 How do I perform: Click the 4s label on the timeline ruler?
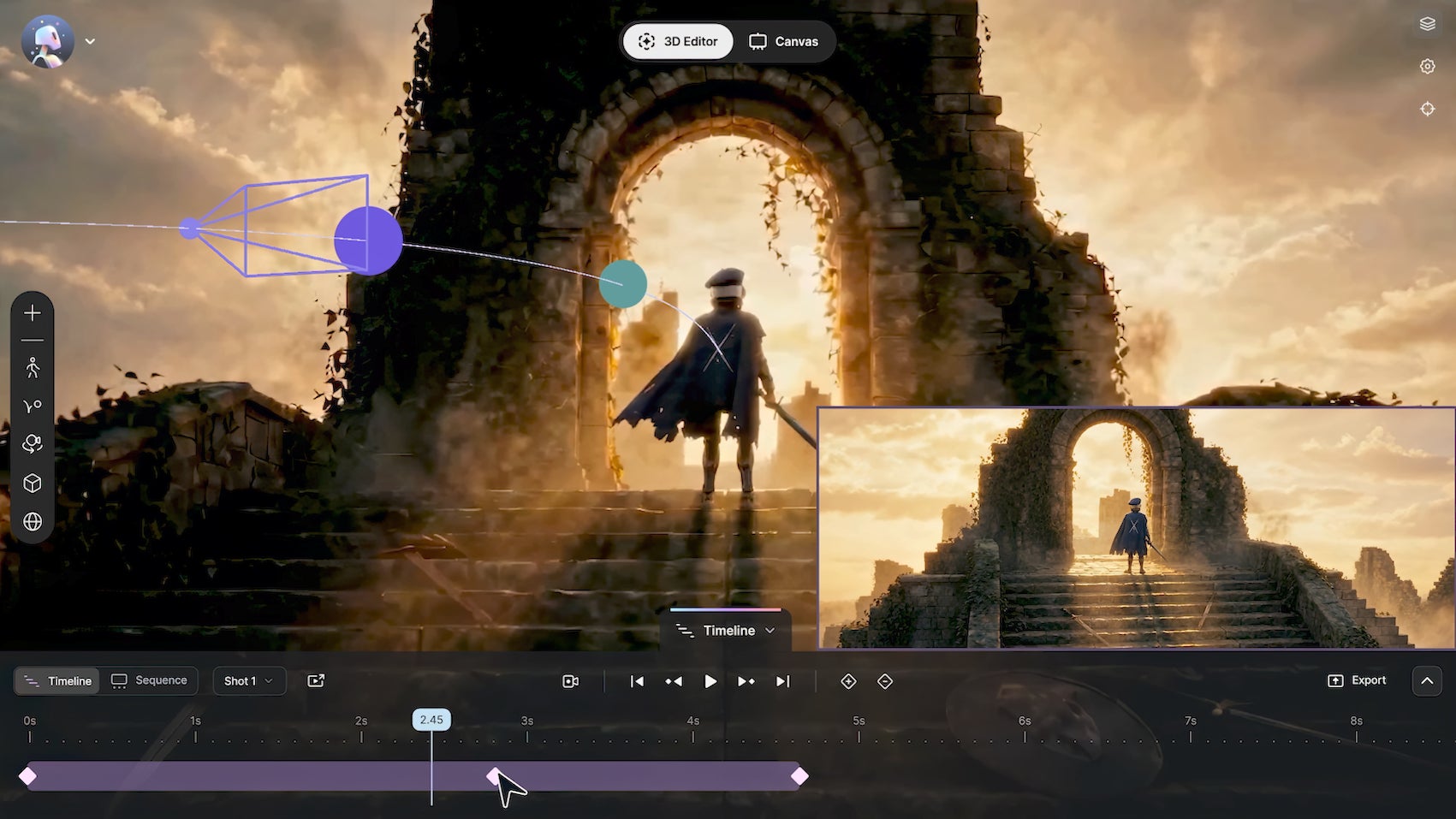[x=692, y=721]
